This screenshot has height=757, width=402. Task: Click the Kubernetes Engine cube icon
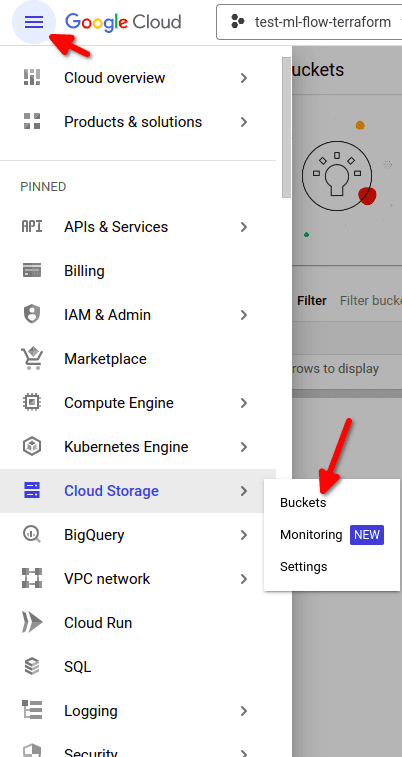pyautogui.click(x=32, y=447)
